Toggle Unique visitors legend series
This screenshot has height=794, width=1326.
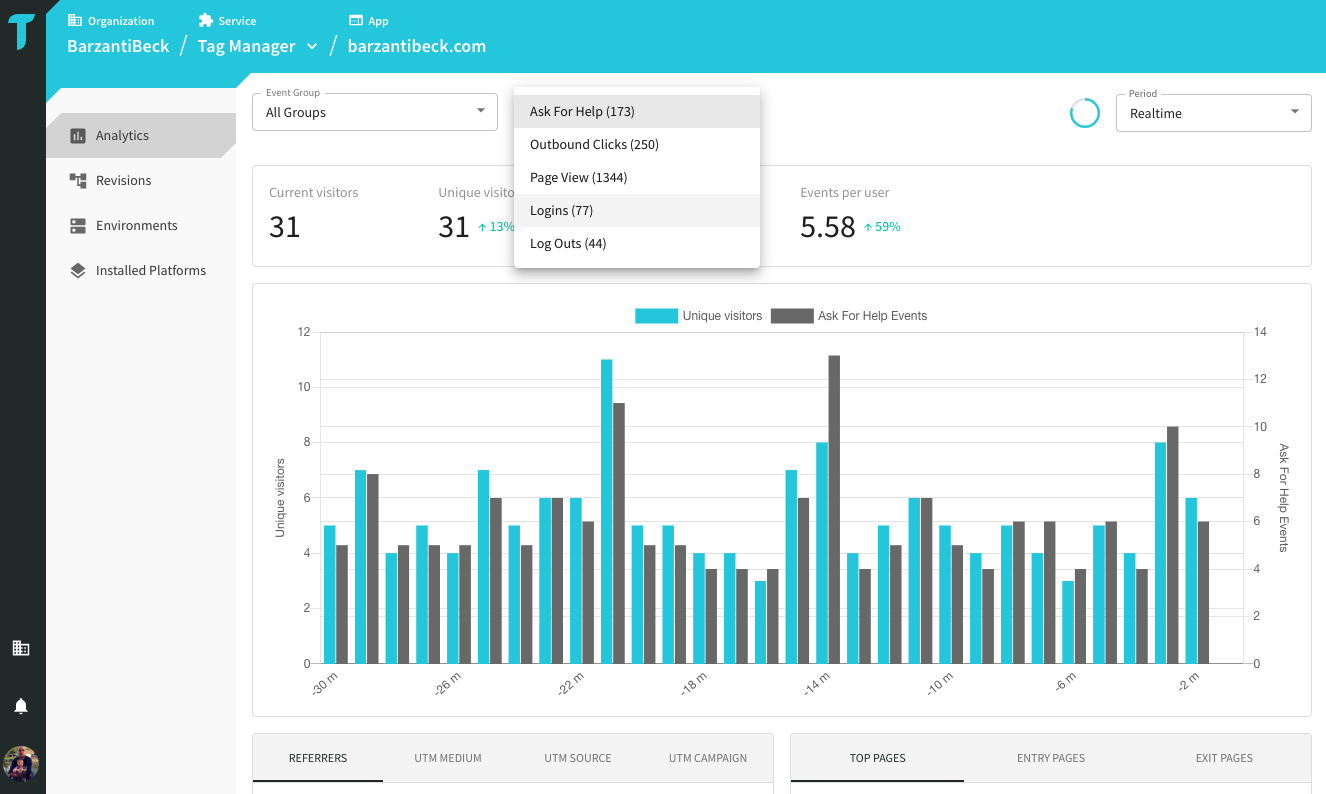tap(698, 316)
